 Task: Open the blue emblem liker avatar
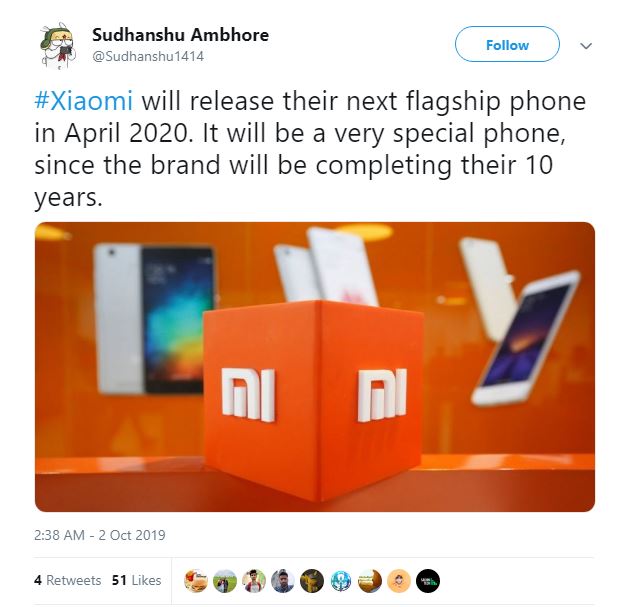coord(341,580)
